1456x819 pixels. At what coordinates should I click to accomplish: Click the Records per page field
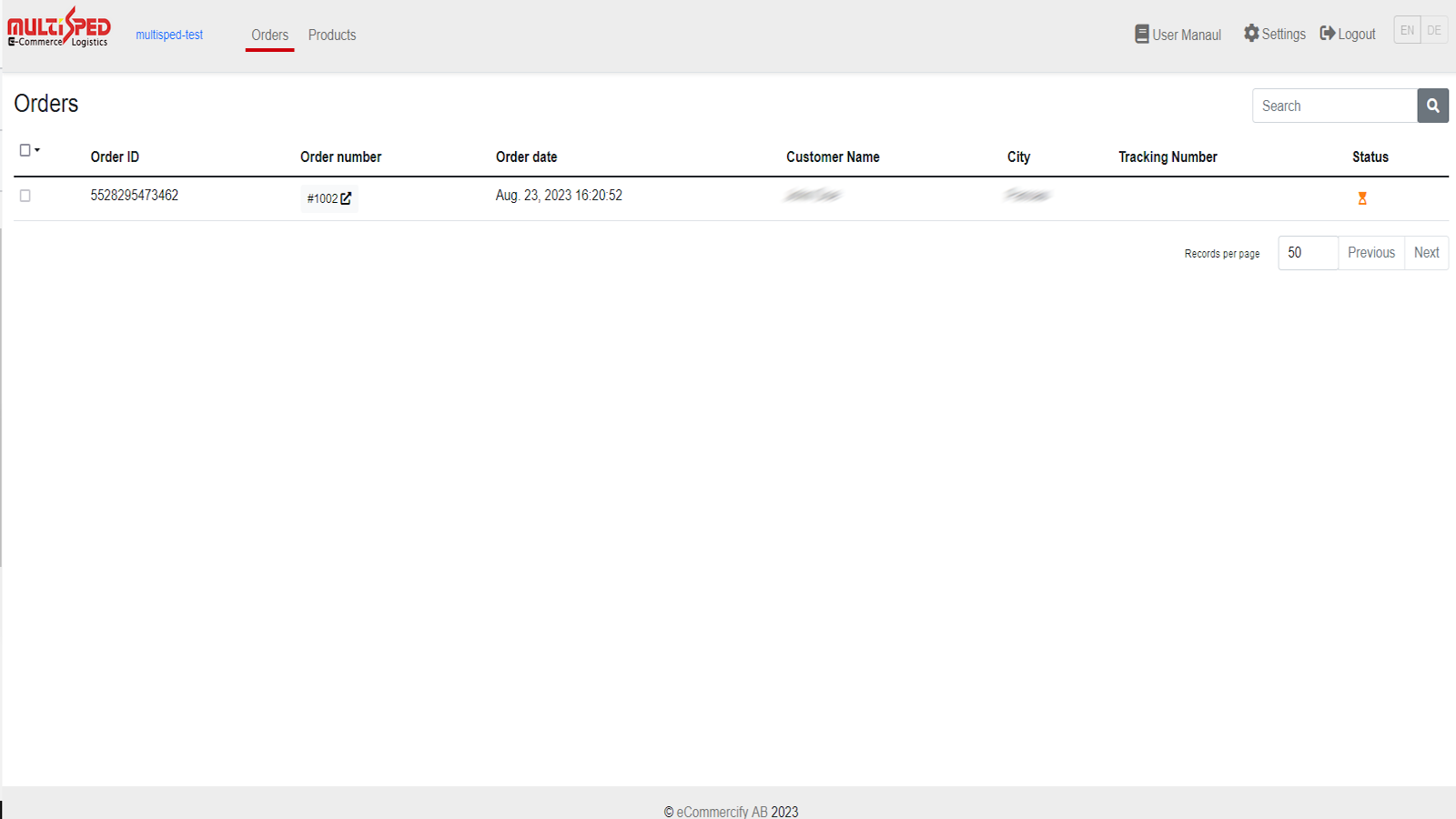(x=1309, y=253)
